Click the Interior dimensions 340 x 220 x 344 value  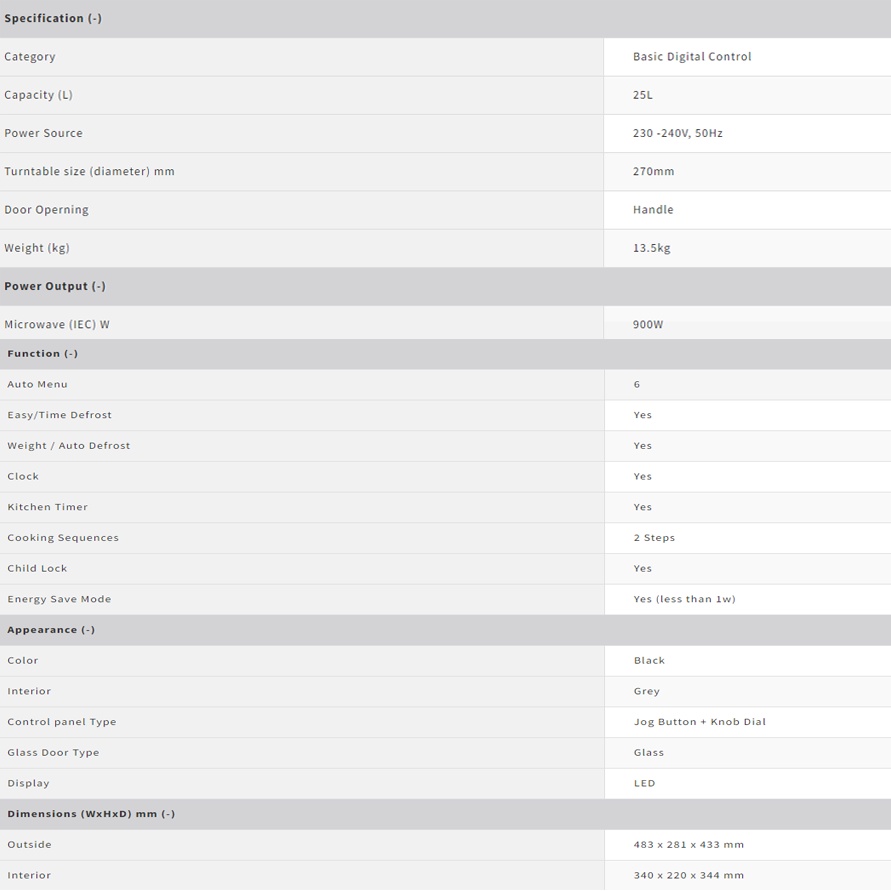[x=688, y=875]
